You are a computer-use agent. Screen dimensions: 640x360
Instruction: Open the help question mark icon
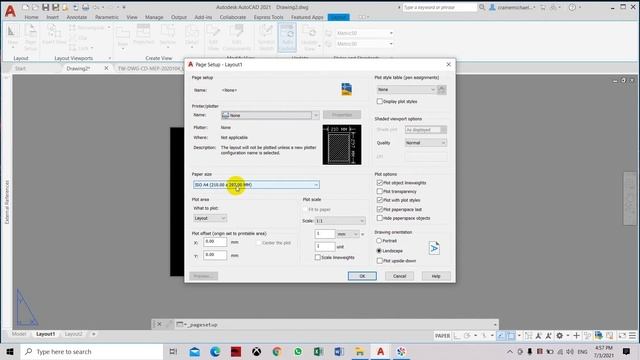pos(572,7)
